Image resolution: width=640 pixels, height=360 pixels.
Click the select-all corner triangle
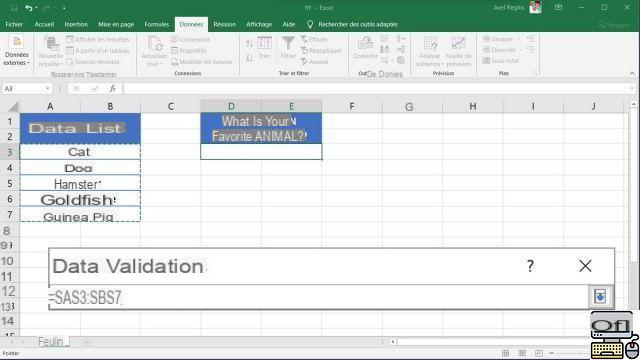click(x=12, y=107)
